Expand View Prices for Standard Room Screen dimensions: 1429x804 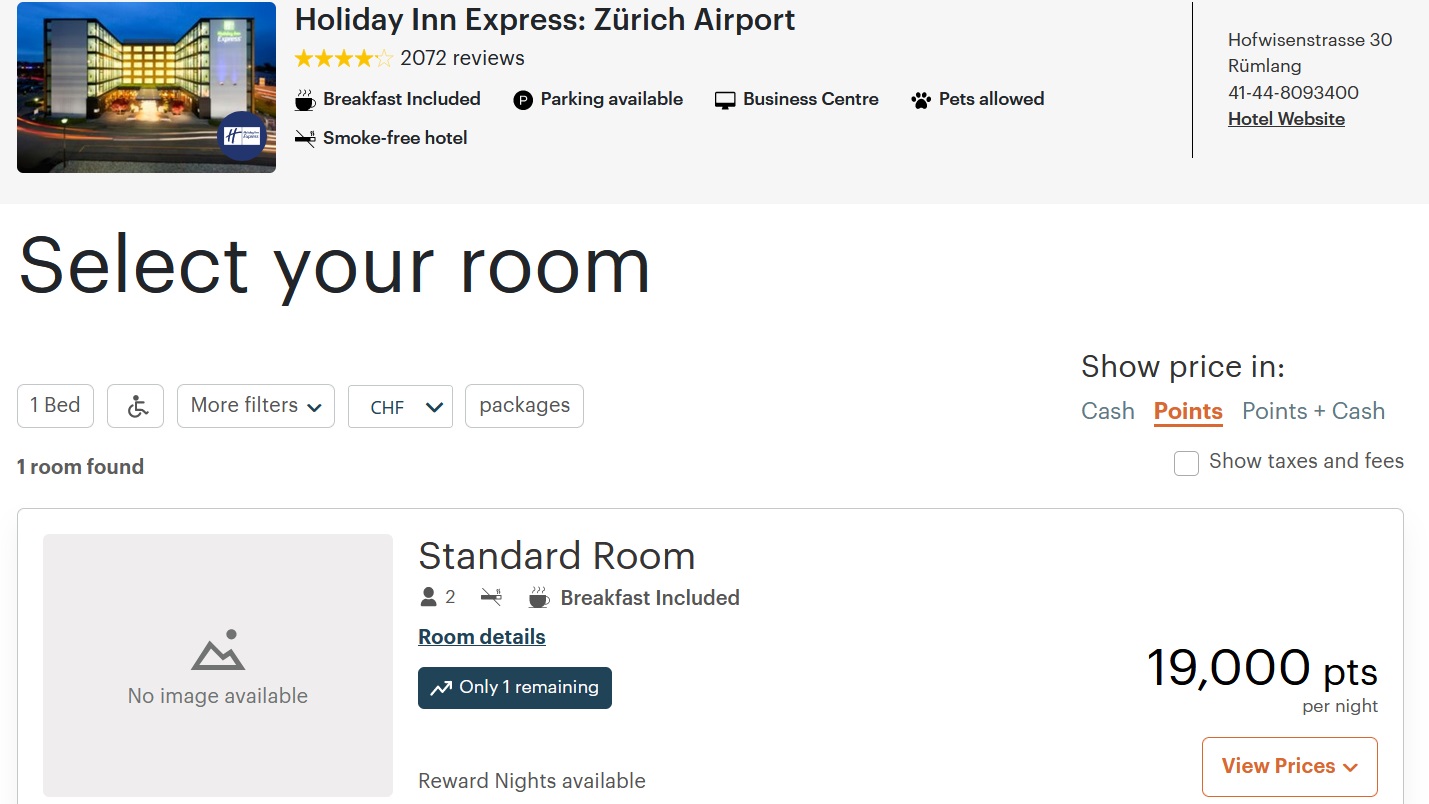1289,767
